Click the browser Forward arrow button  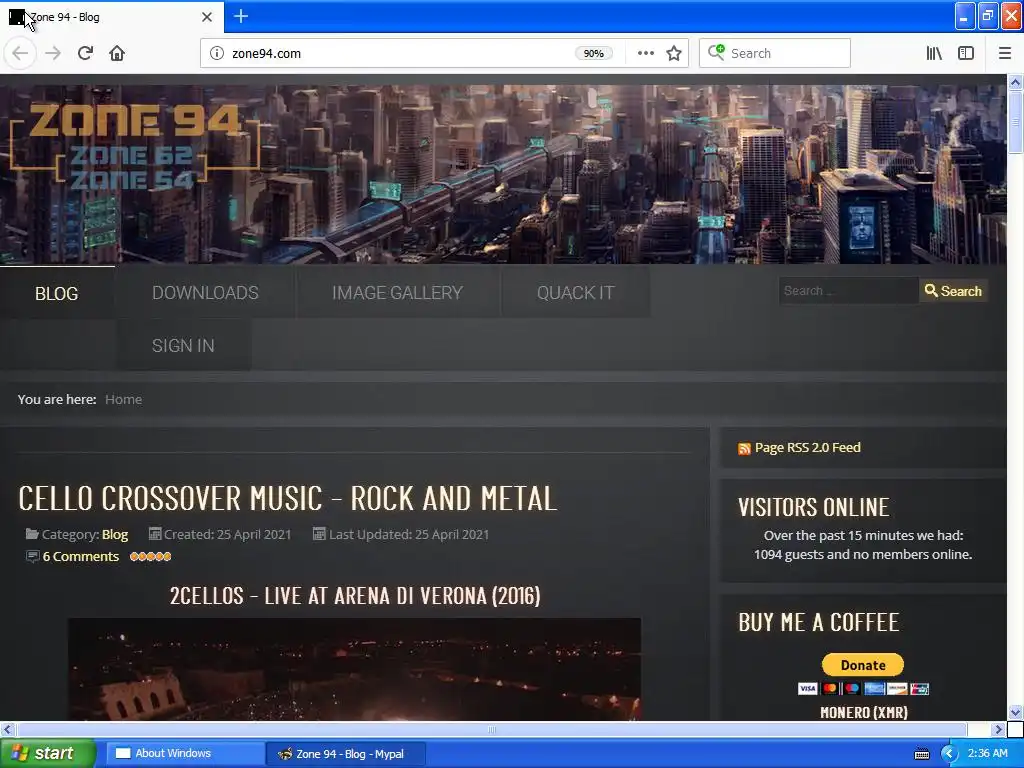point(53,54)
